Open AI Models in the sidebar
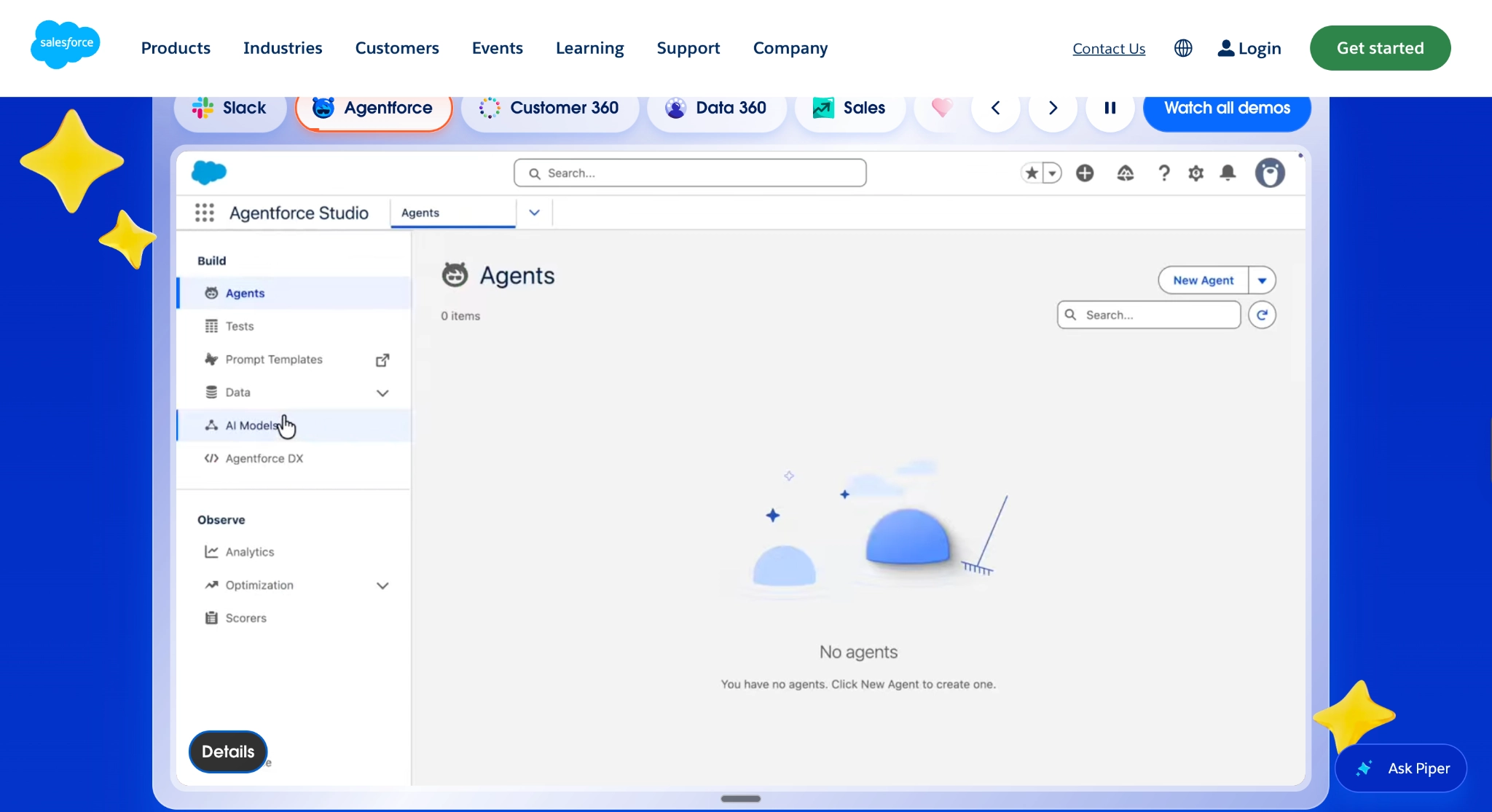 pos(294,425)
